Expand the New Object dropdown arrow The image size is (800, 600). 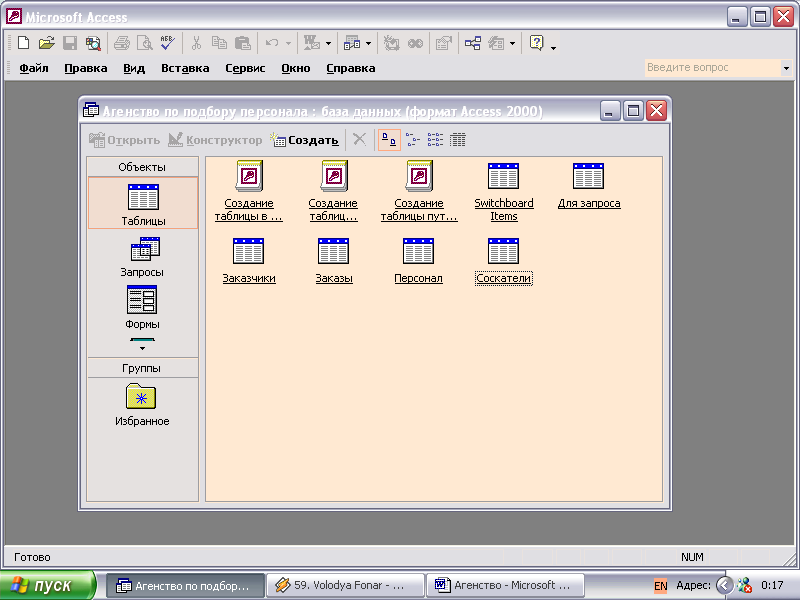tap(513, 43)
